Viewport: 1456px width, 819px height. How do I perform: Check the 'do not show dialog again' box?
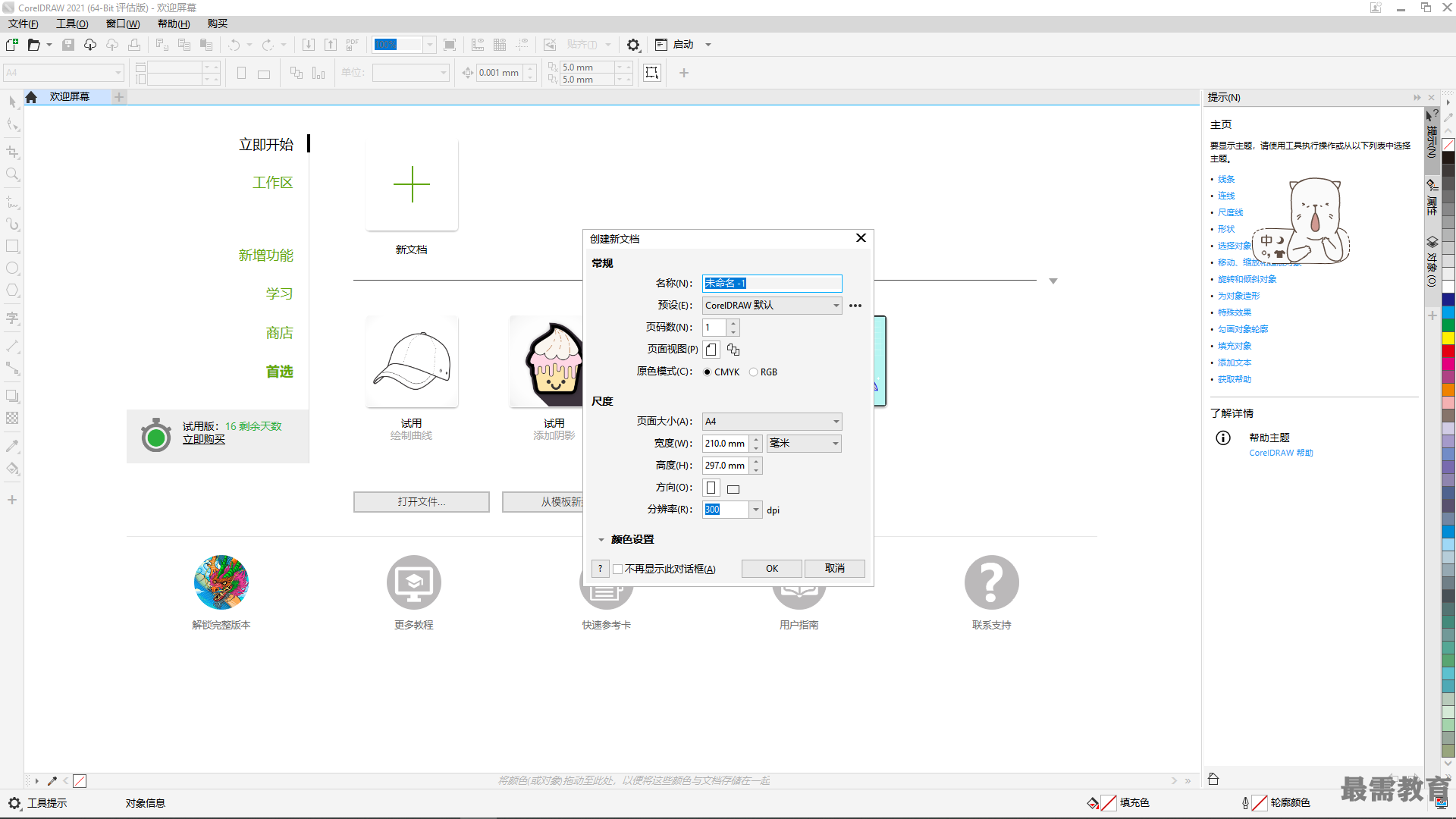(618, 569)
